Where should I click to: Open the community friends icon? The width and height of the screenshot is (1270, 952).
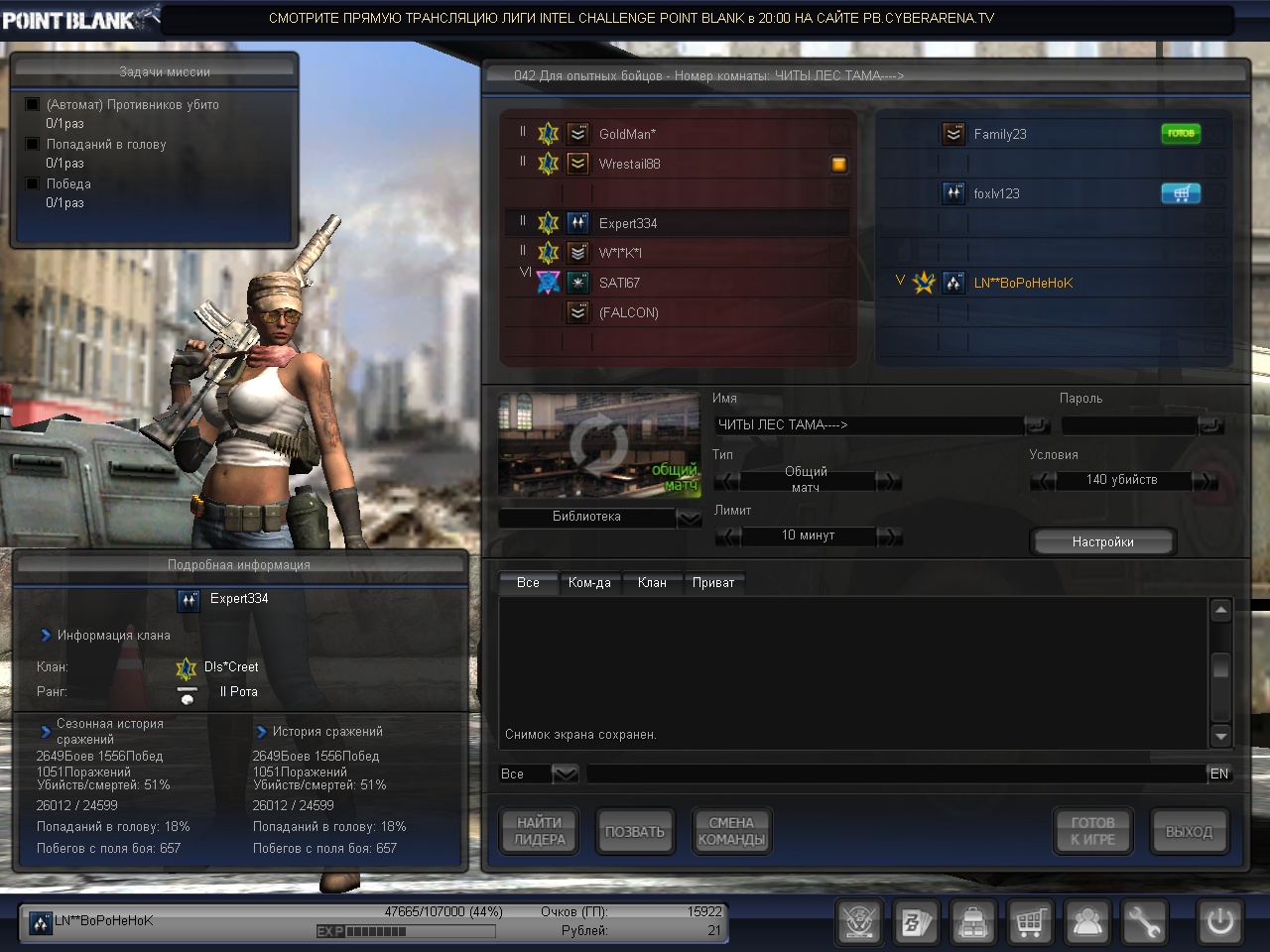click(x=1087, y=923)
